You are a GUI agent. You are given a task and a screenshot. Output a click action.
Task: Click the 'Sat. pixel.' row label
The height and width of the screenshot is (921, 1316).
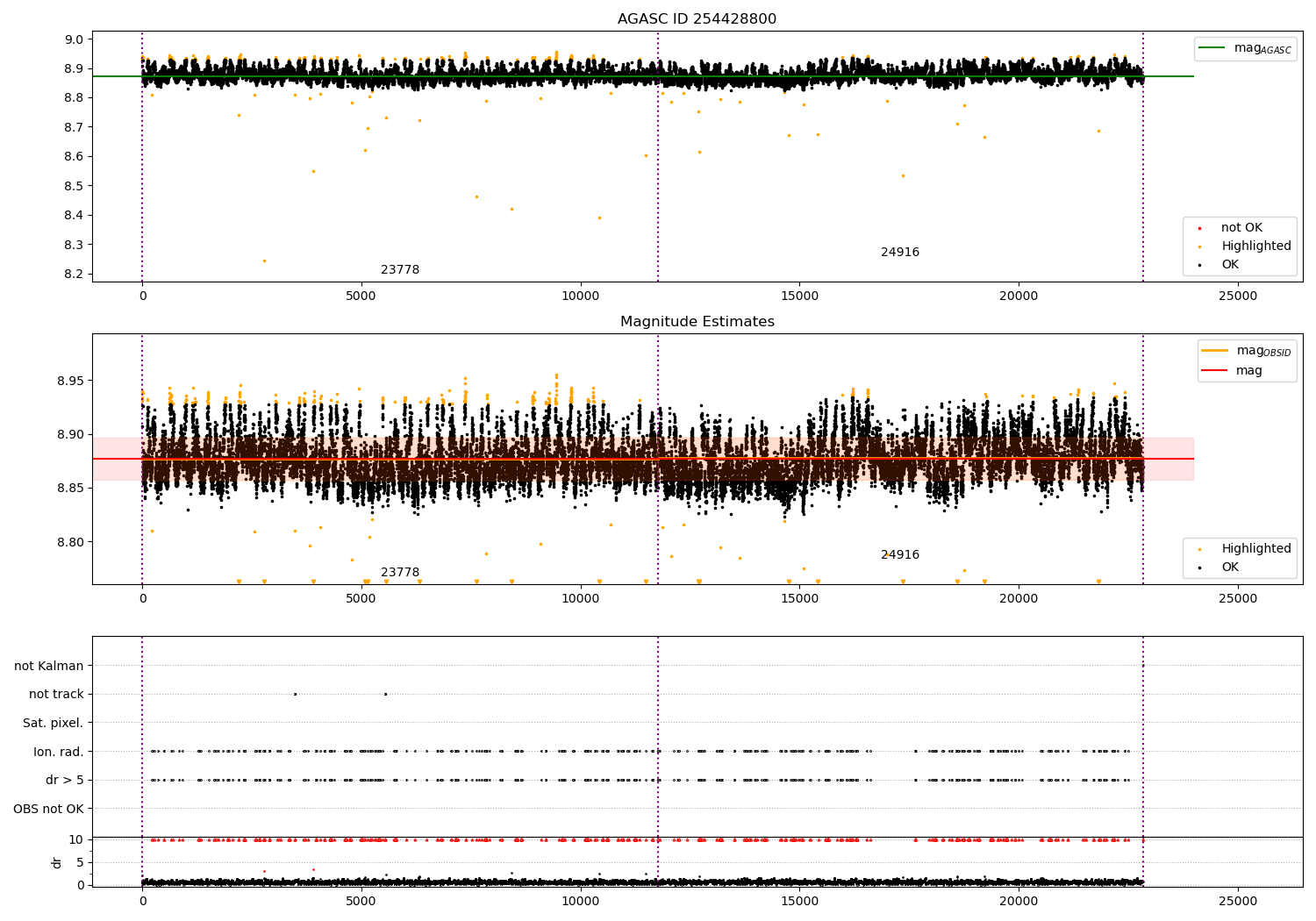click(54, 724)
